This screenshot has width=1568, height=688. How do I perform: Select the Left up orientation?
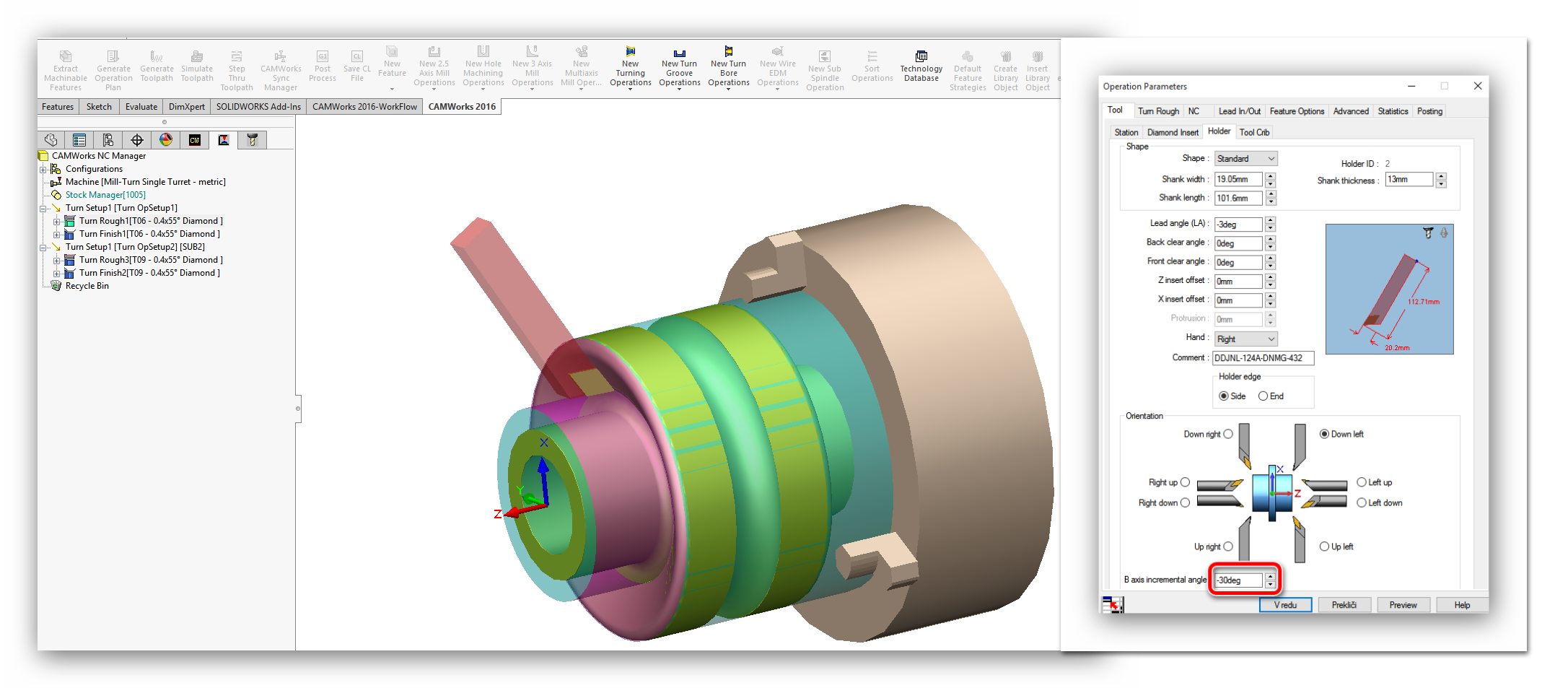click(x=1362, y=482)
